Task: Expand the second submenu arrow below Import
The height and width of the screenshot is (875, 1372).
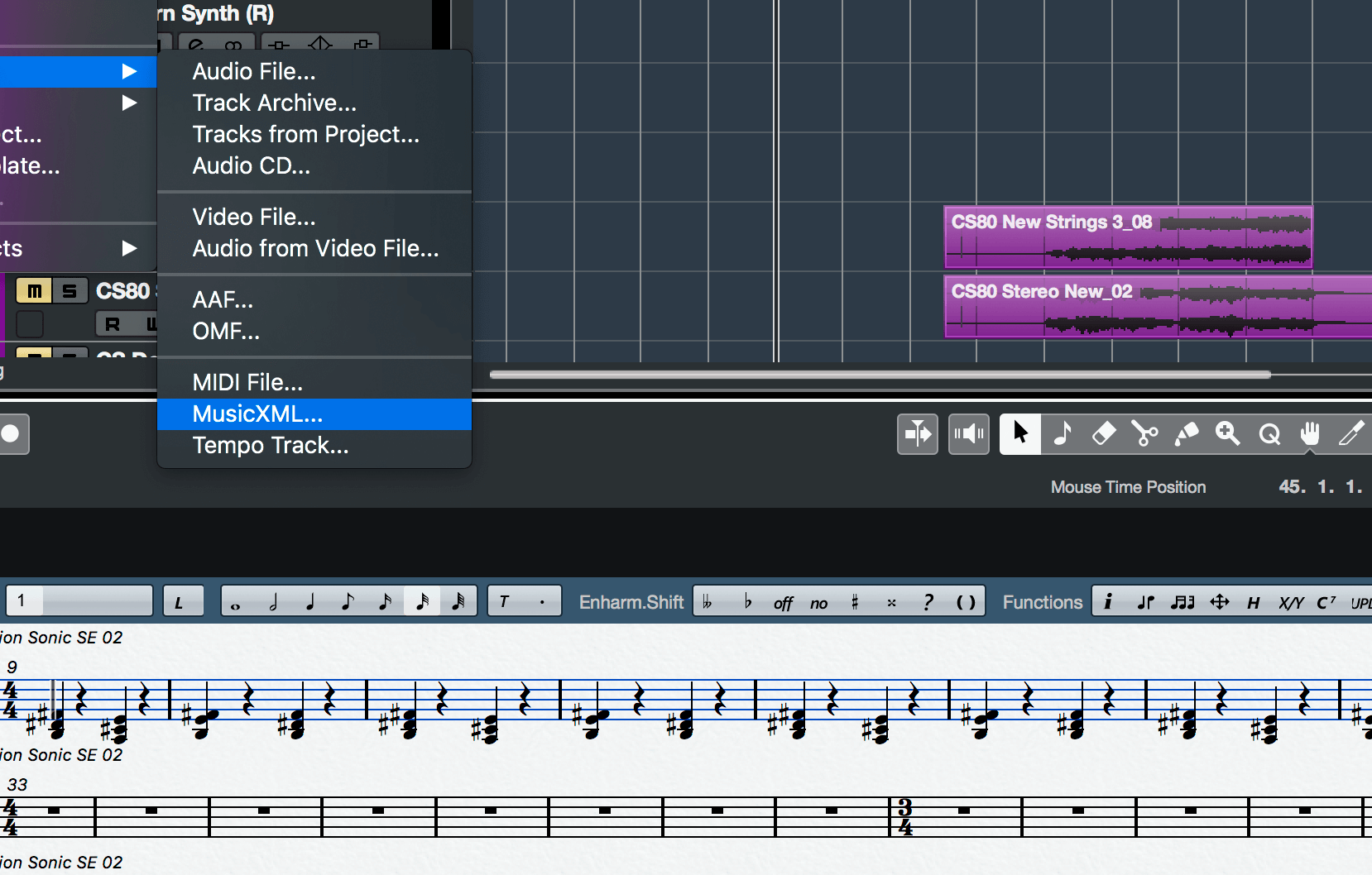Action: tap(129, 103)
